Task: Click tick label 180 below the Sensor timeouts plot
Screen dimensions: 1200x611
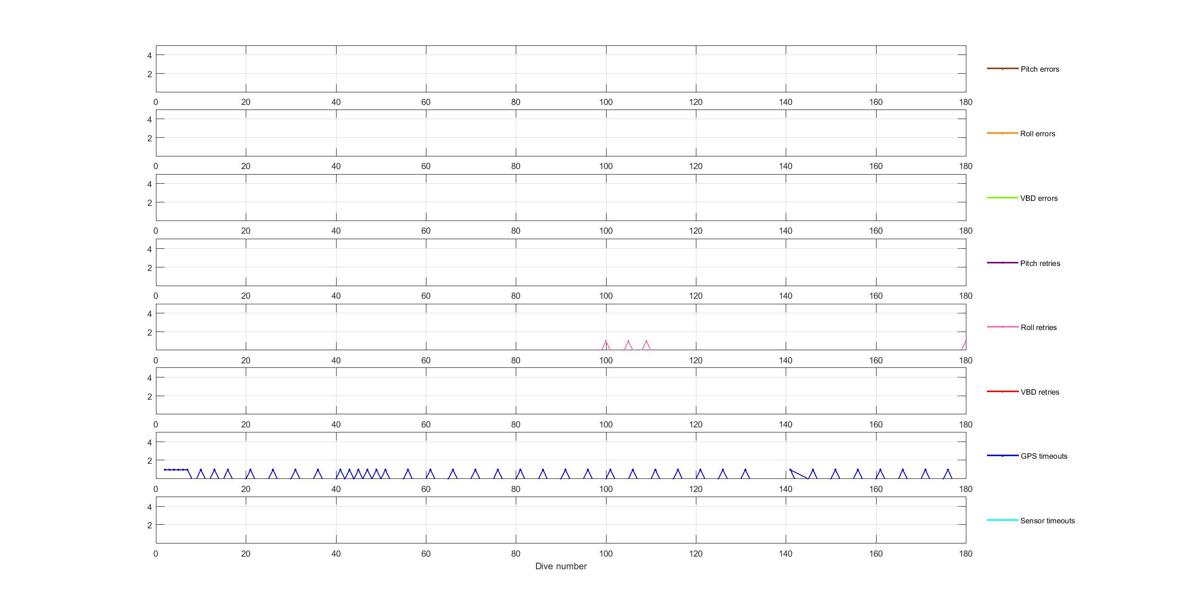Action: (965, 552)
